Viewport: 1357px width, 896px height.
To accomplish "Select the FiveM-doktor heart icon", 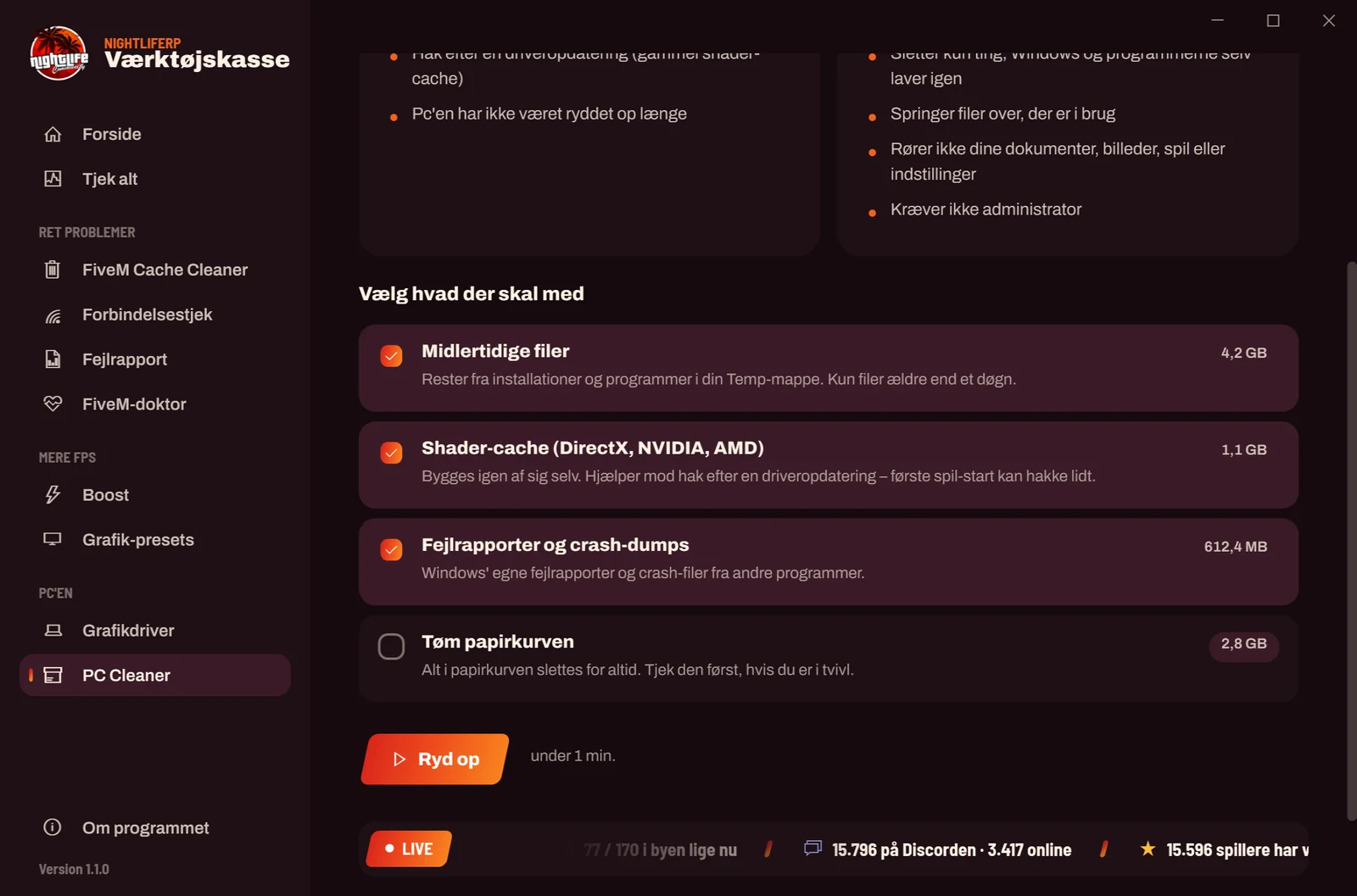I will coord(53,404).
